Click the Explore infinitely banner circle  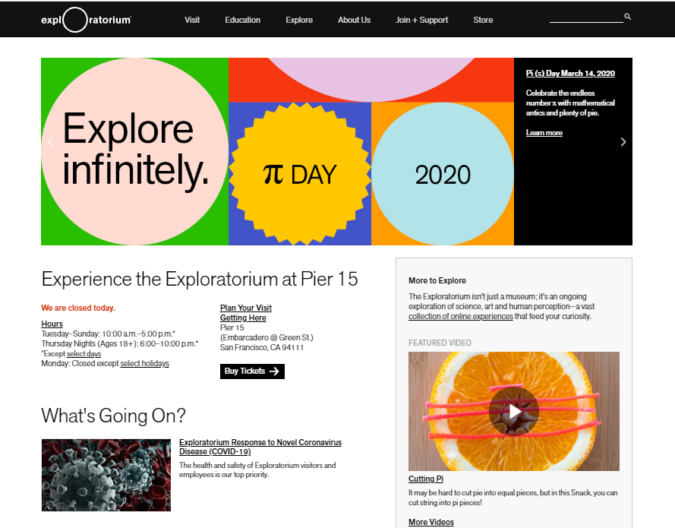tap(135, 151)
